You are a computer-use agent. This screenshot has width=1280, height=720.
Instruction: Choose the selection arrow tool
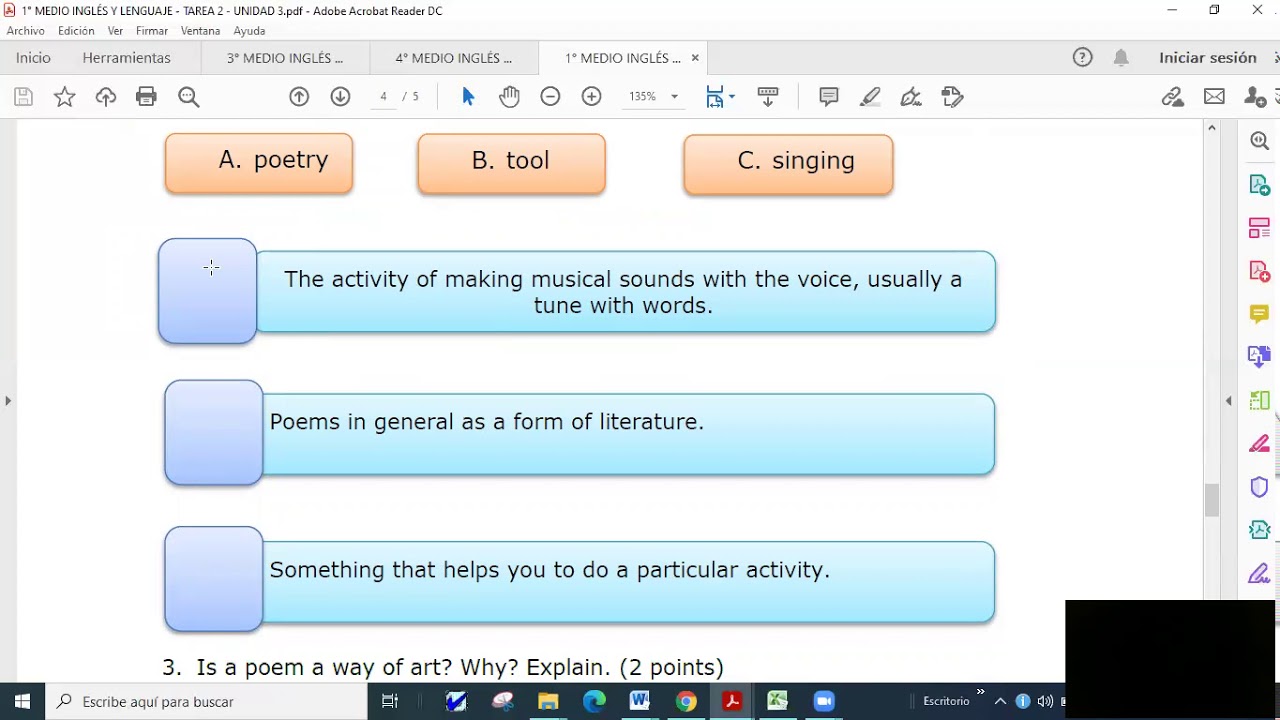[468, 97]
